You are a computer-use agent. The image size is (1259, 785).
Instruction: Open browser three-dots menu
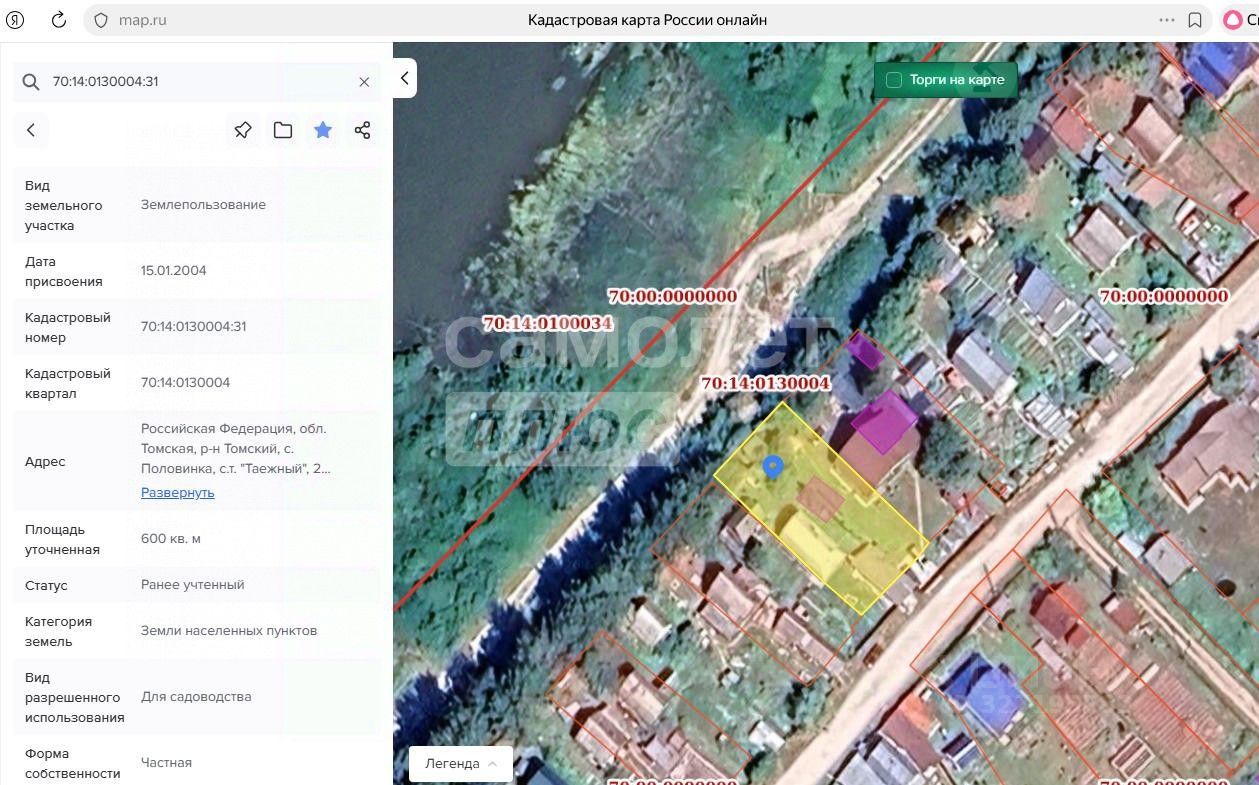click(1167, 20)
